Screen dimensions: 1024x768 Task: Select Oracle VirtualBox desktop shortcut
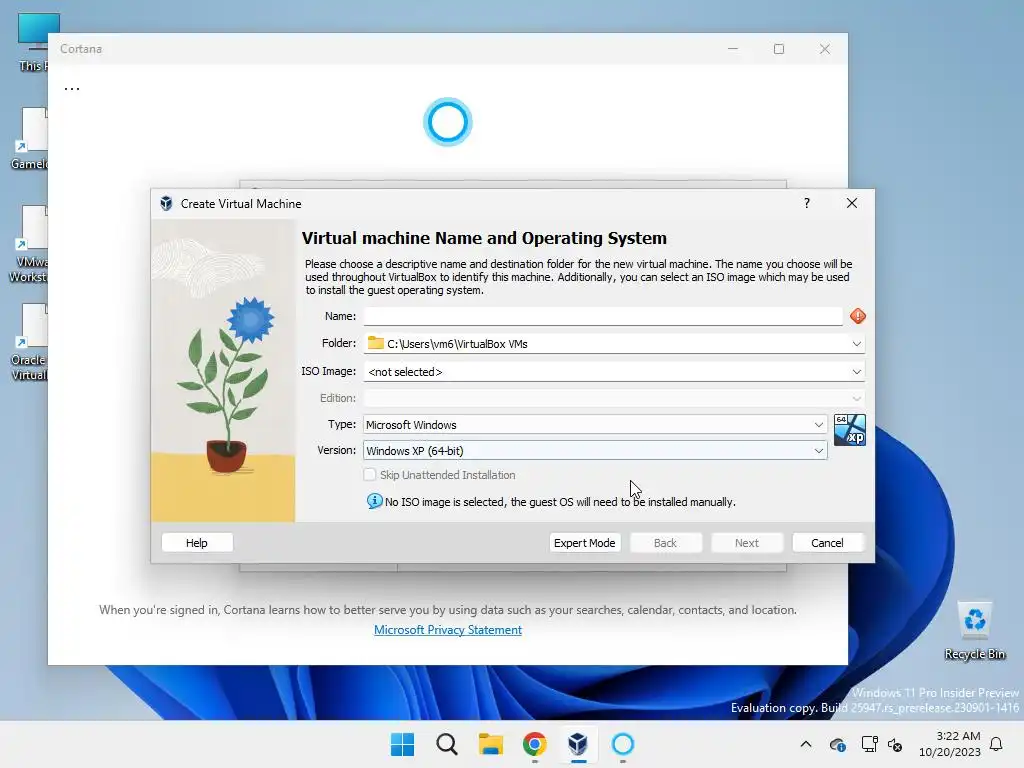28,342
